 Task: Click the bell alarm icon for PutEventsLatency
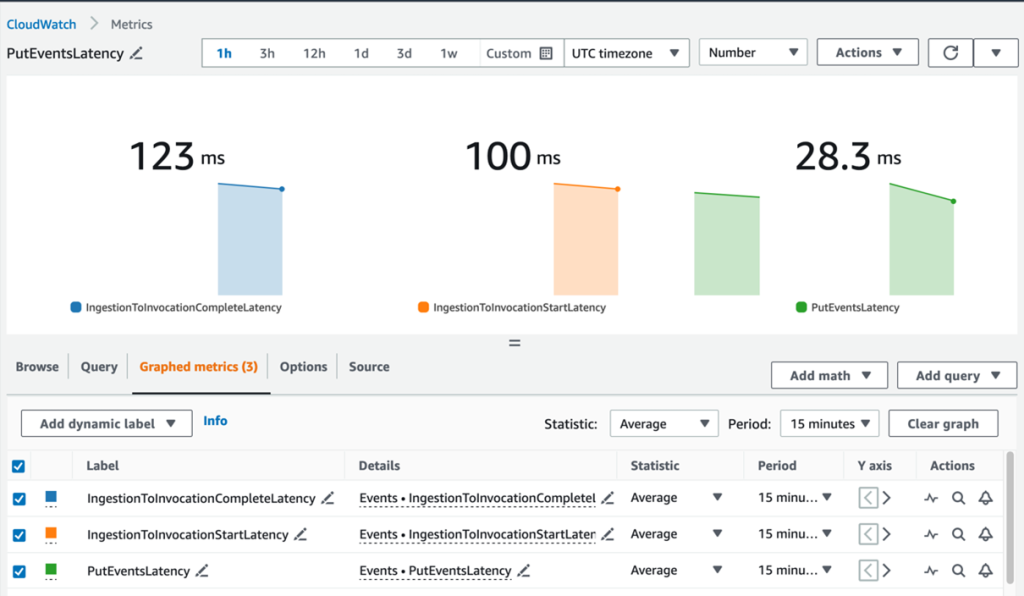click(985, 570)
